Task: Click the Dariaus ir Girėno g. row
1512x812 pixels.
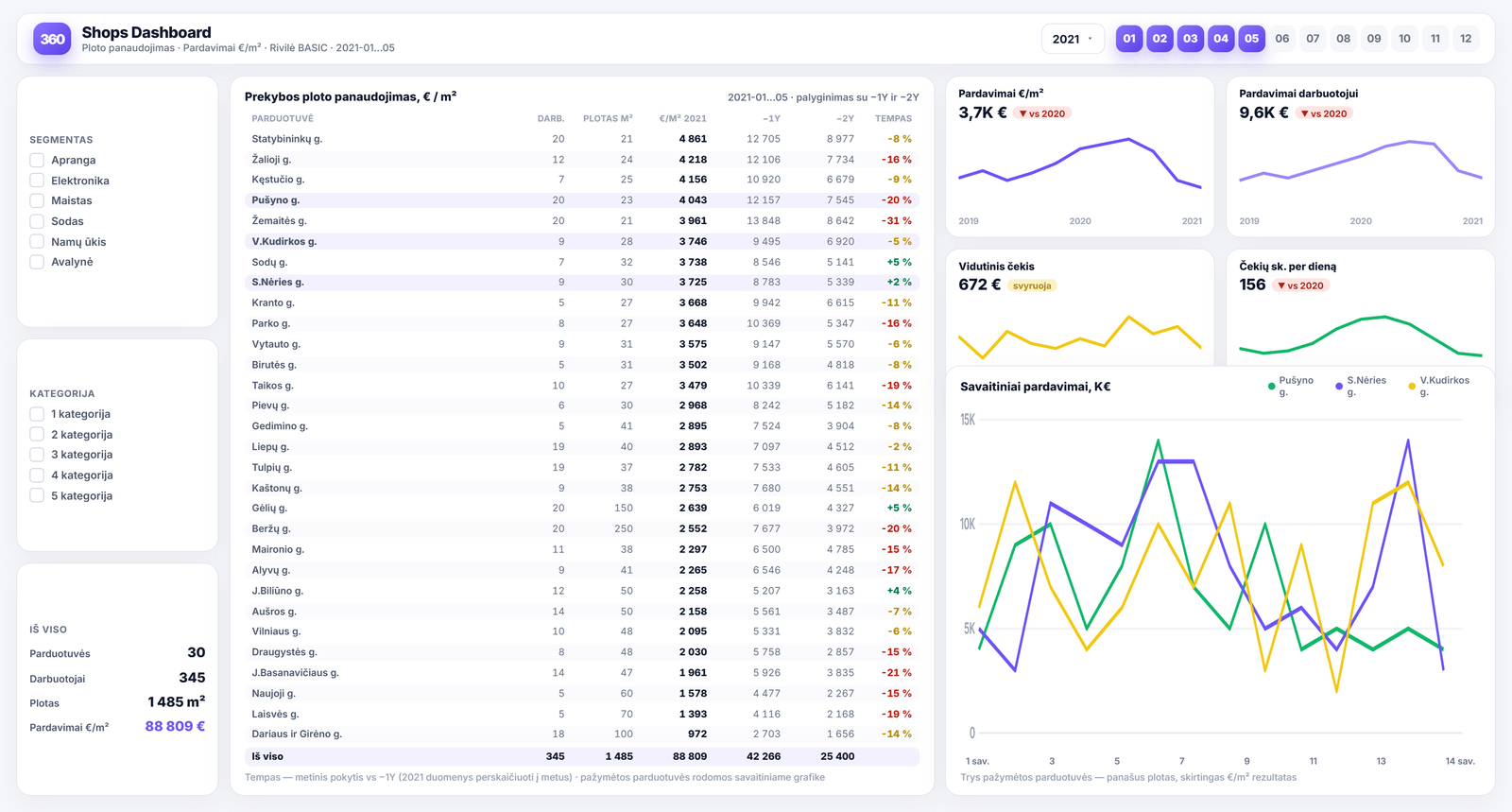Action: pyautogui.click(x=582, y=734)
